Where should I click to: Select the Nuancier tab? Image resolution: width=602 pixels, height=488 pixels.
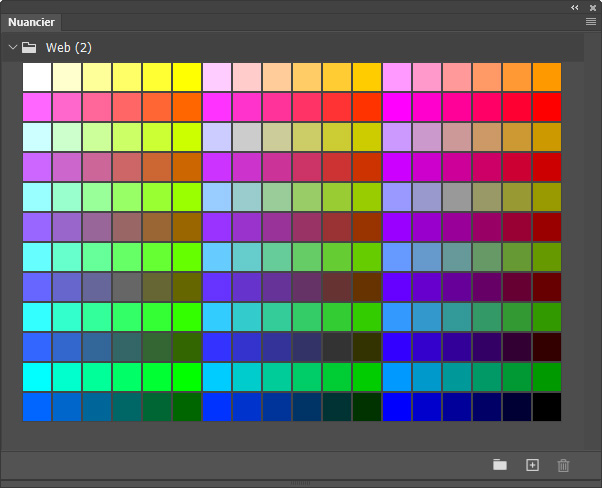tap(31, 22)
